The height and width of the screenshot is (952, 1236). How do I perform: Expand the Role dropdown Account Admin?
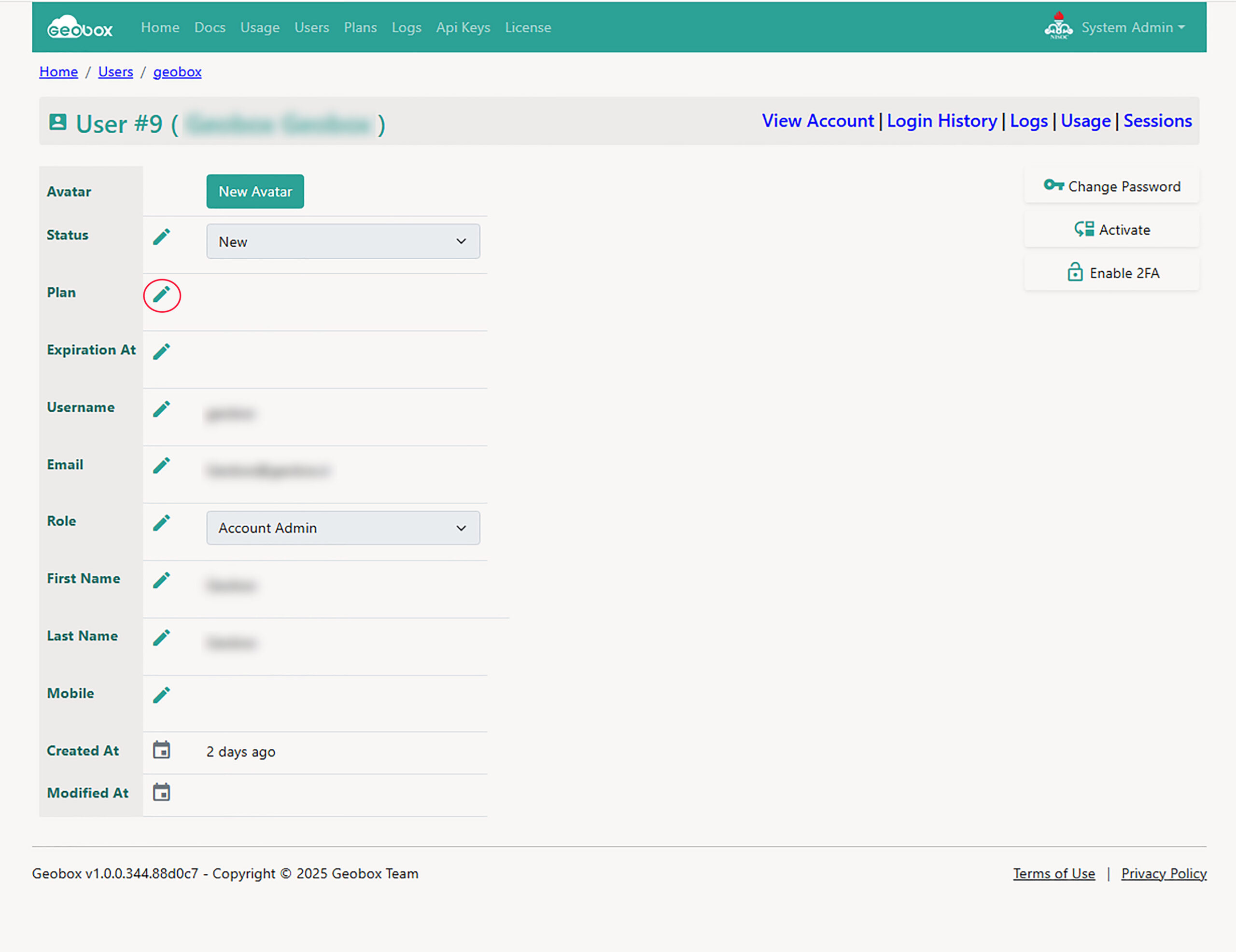343,528
